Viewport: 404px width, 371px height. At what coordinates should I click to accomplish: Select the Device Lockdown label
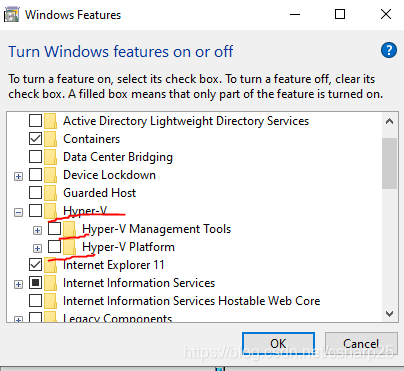[109, 175]
